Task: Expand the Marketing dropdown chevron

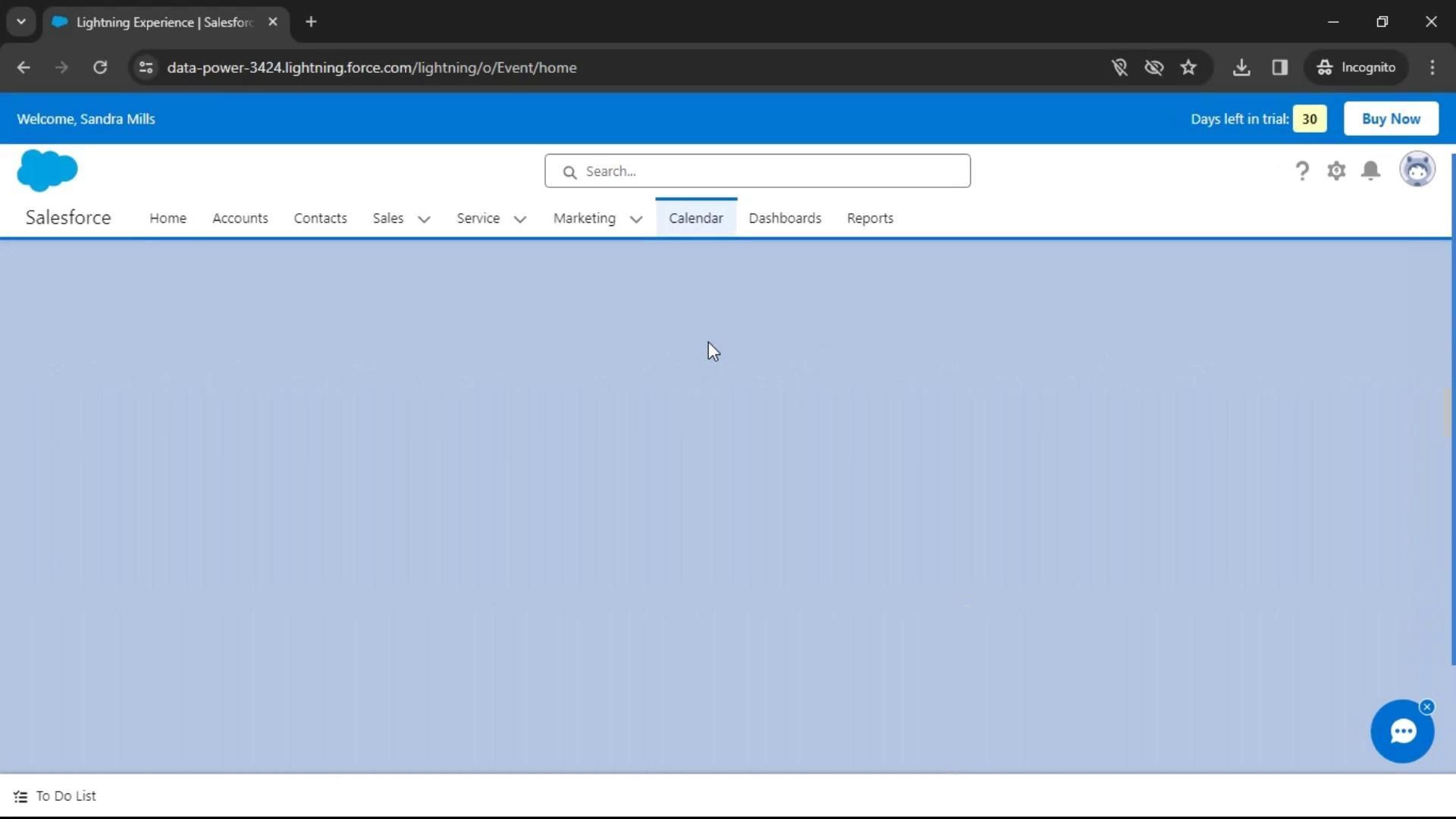Action: (636, 219)
